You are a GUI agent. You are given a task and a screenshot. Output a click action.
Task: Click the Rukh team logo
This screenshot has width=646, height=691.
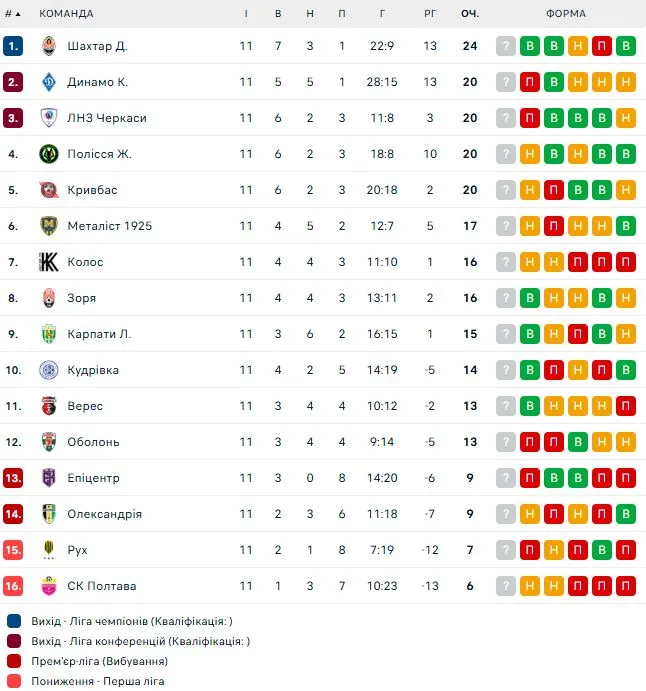(x=48, y=550)
